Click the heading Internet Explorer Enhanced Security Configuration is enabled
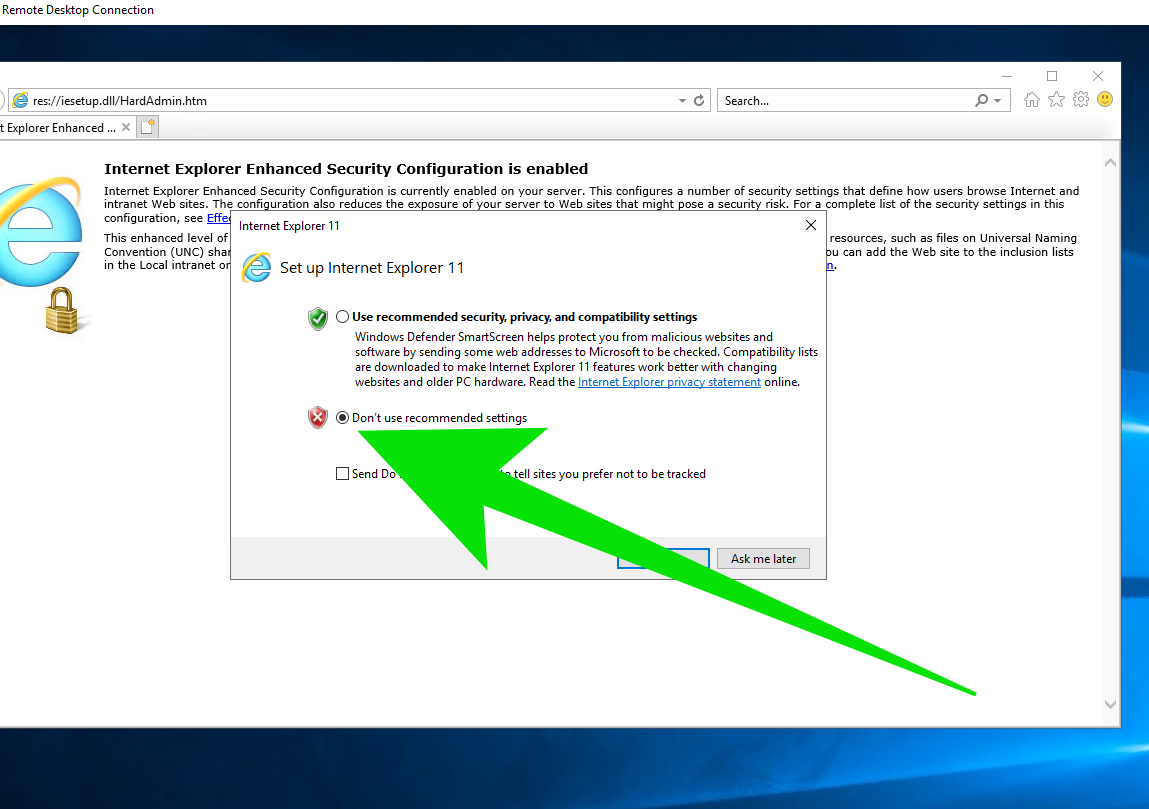1149x809 pixels. pos(346,169)
